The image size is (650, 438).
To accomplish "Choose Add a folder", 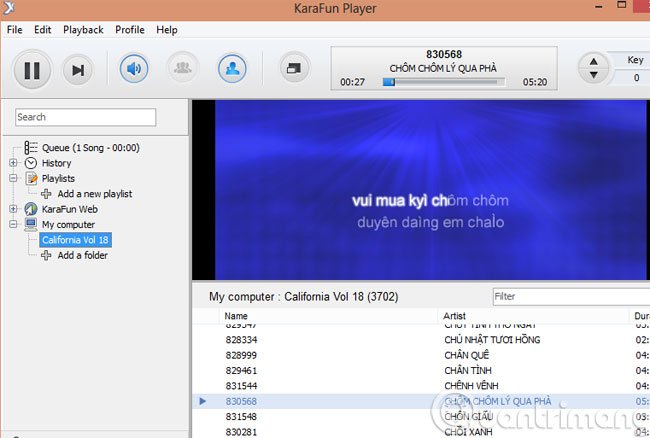I will (x=82, y=255).
